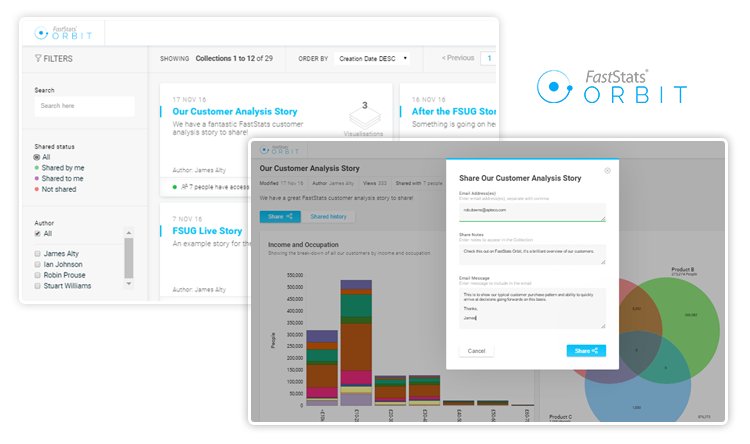Viewport: 750px width, 444px height.
Task: Open the Visualisations stack icon showing 3
Action: (364, 115)
